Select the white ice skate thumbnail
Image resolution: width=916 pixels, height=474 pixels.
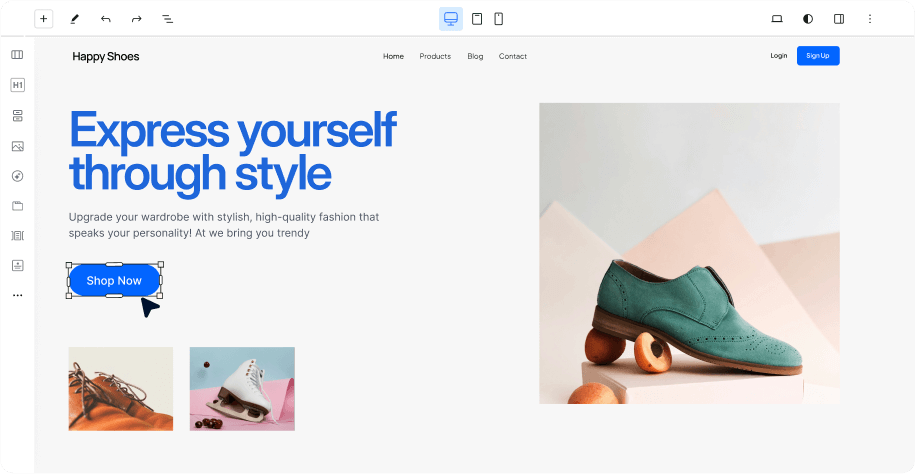point(242,389)
